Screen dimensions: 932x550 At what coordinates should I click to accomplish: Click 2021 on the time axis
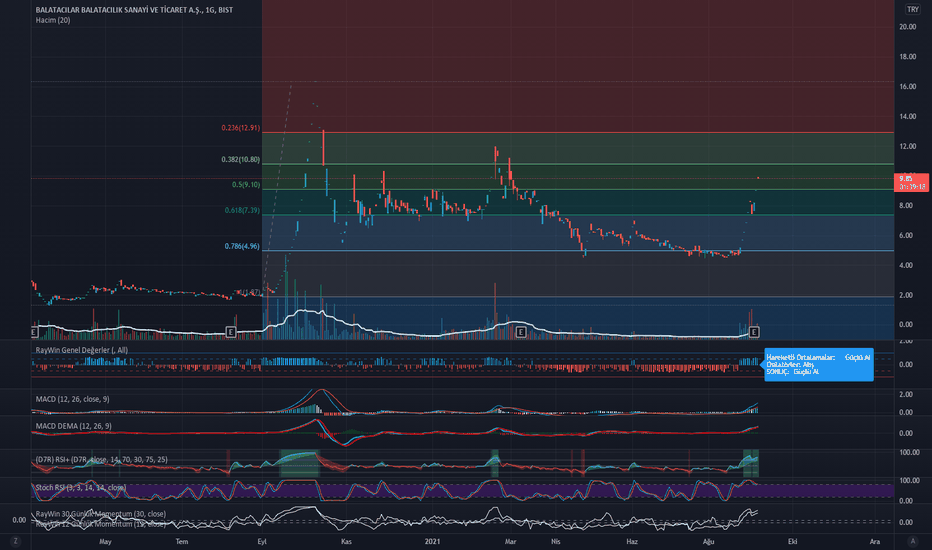click(x=433, y=542)
